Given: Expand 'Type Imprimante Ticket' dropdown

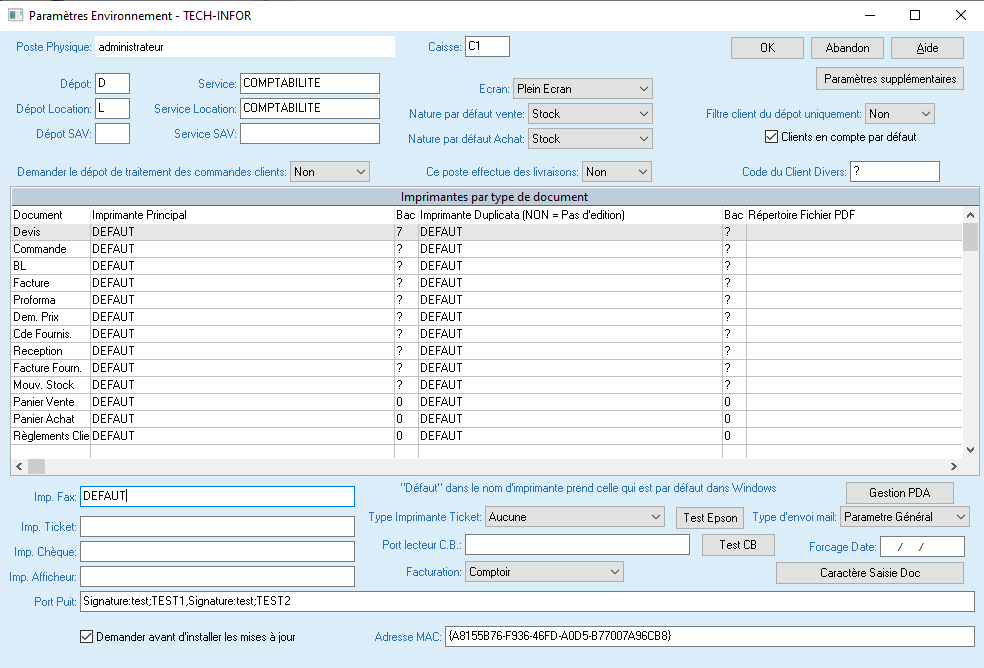Looking at the screenshot, I should (x=575, y=517).
